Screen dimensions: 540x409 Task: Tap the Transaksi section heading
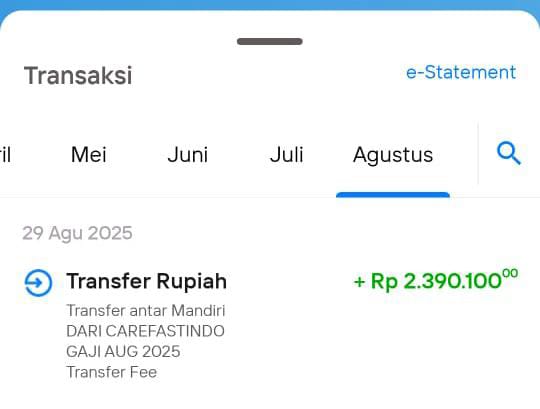(78, 75)
